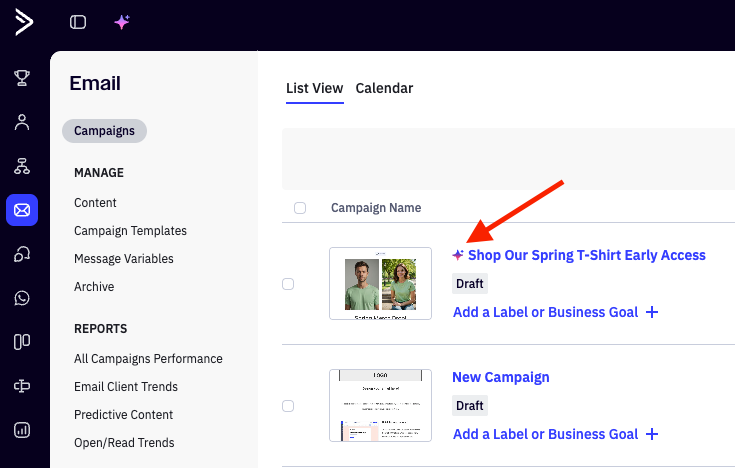The image size is (735, 468).
Task: Click the ActiveCampaign logo icon
Action: click(24, 22)
